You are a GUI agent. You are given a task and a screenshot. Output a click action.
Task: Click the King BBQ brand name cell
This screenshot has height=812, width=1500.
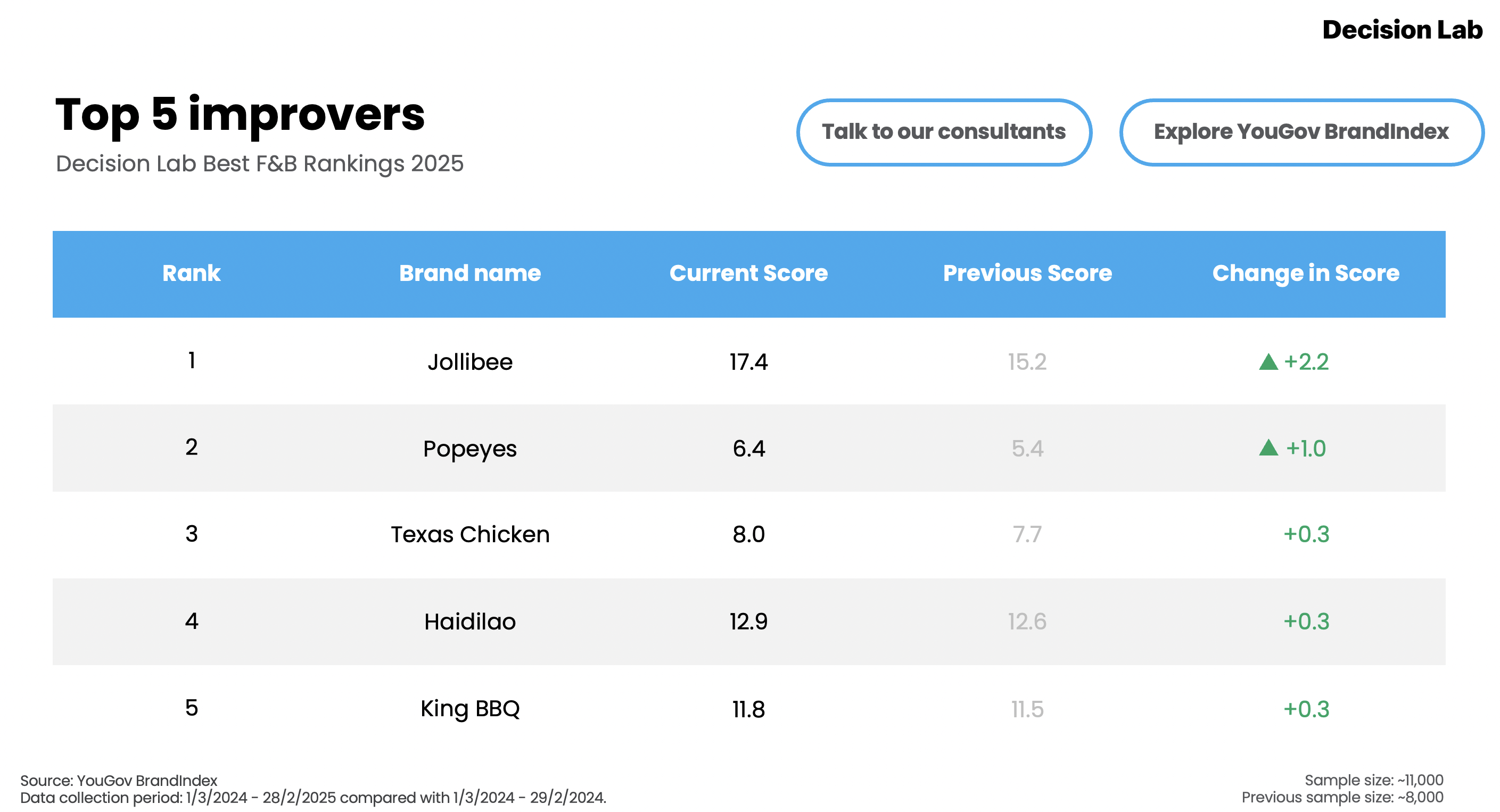[x=470, y=709]
